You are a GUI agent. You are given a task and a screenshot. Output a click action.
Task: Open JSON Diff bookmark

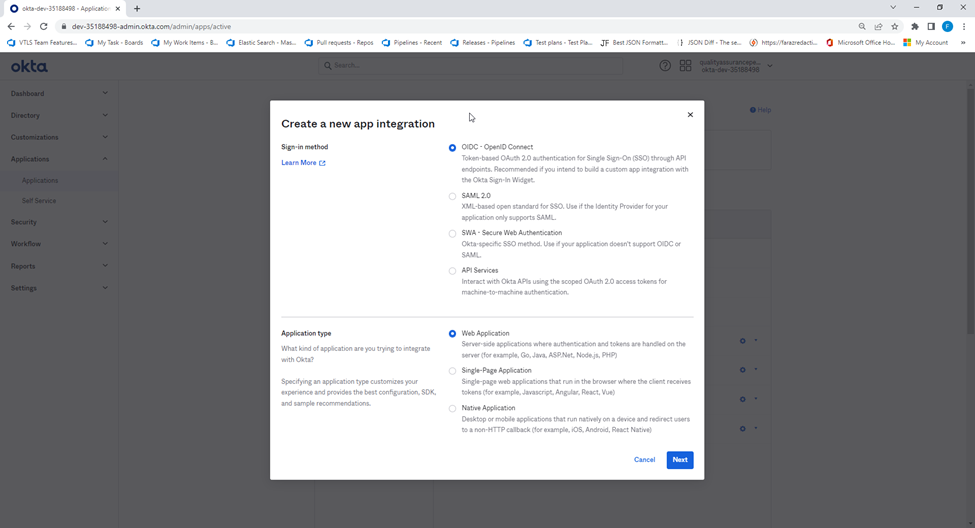pyautogui.click(x=708, y=43)
